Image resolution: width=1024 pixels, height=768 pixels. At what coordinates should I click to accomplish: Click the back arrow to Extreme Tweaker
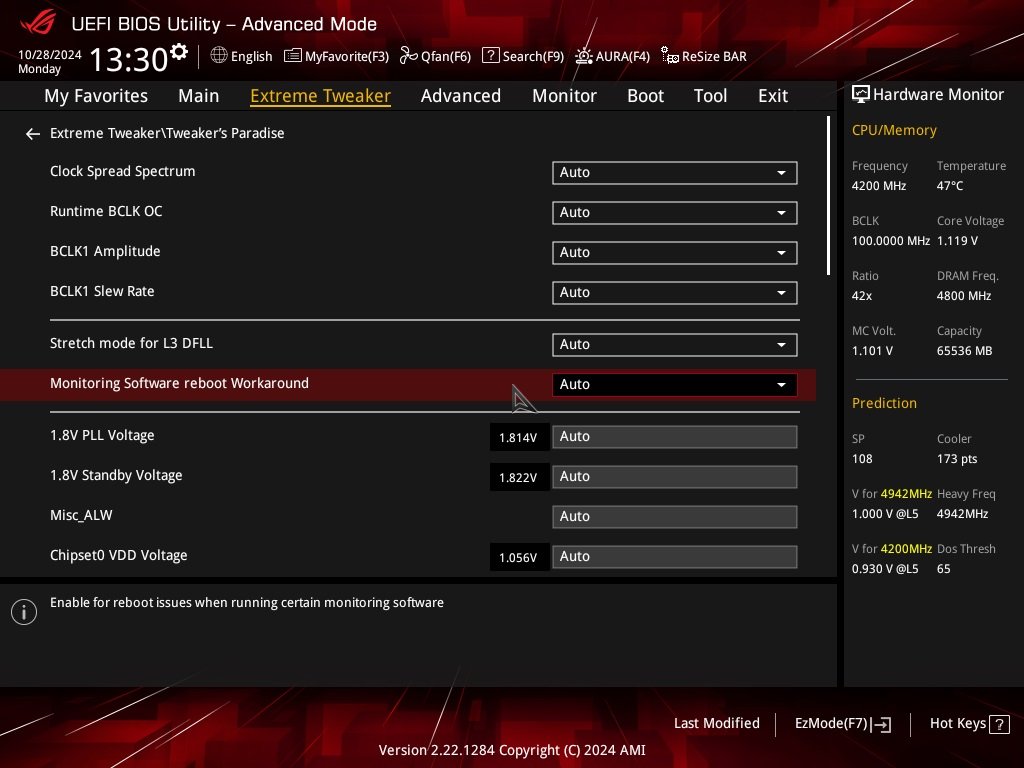[33, 134]
